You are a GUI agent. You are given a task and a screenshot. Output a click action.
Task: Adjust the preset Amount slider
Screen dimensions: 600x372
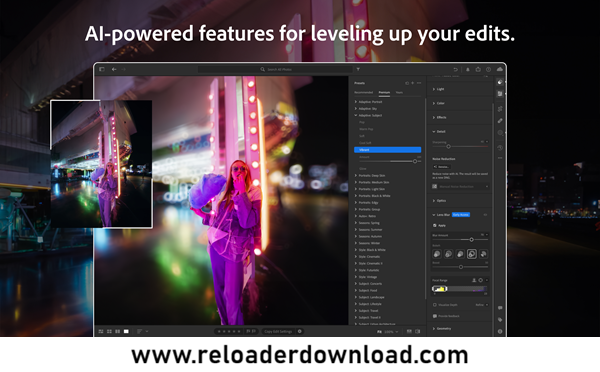pos(415,161)
